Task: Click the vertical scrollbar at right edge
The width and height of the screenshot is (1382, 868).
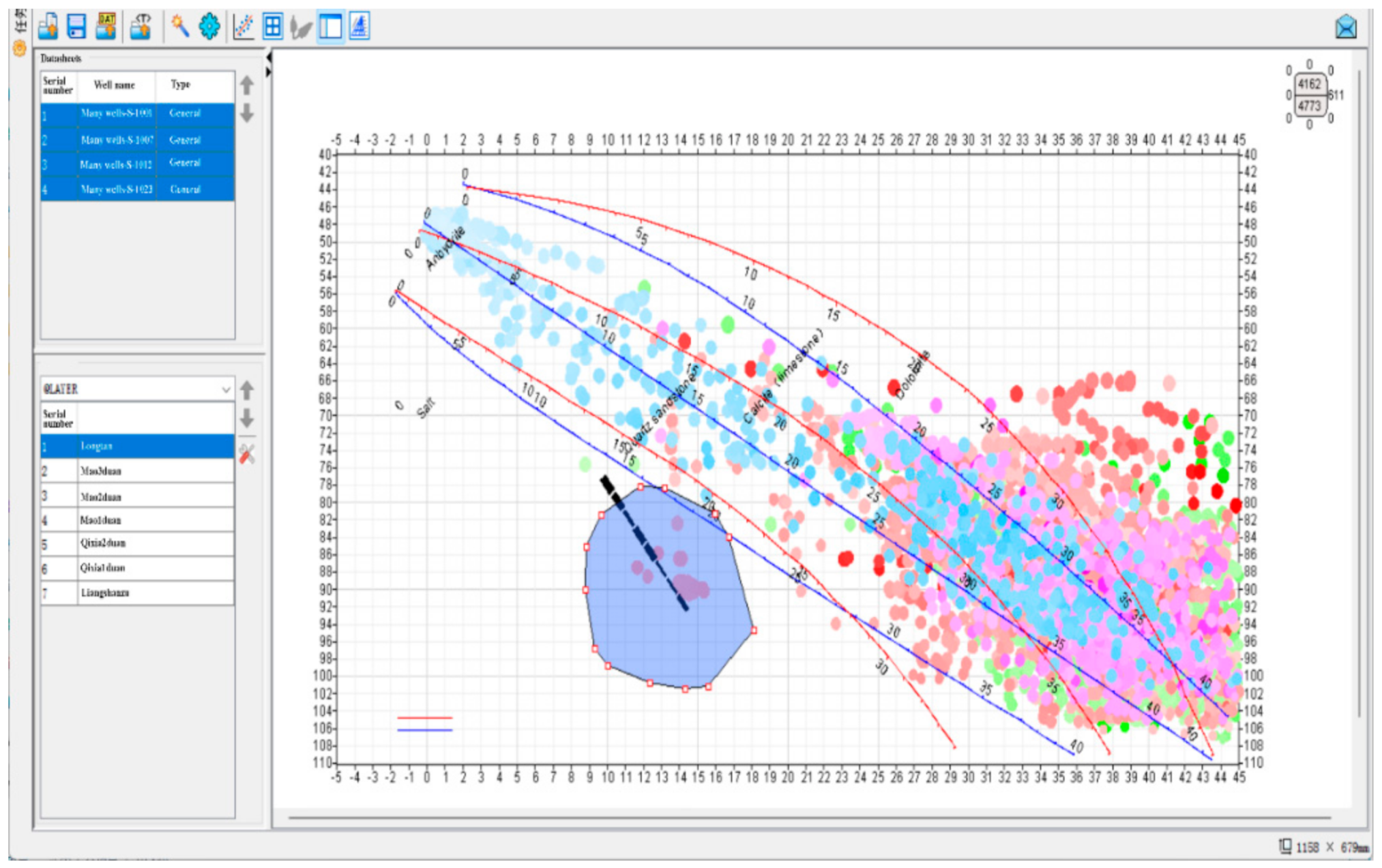Action: tap(1359, 392)
